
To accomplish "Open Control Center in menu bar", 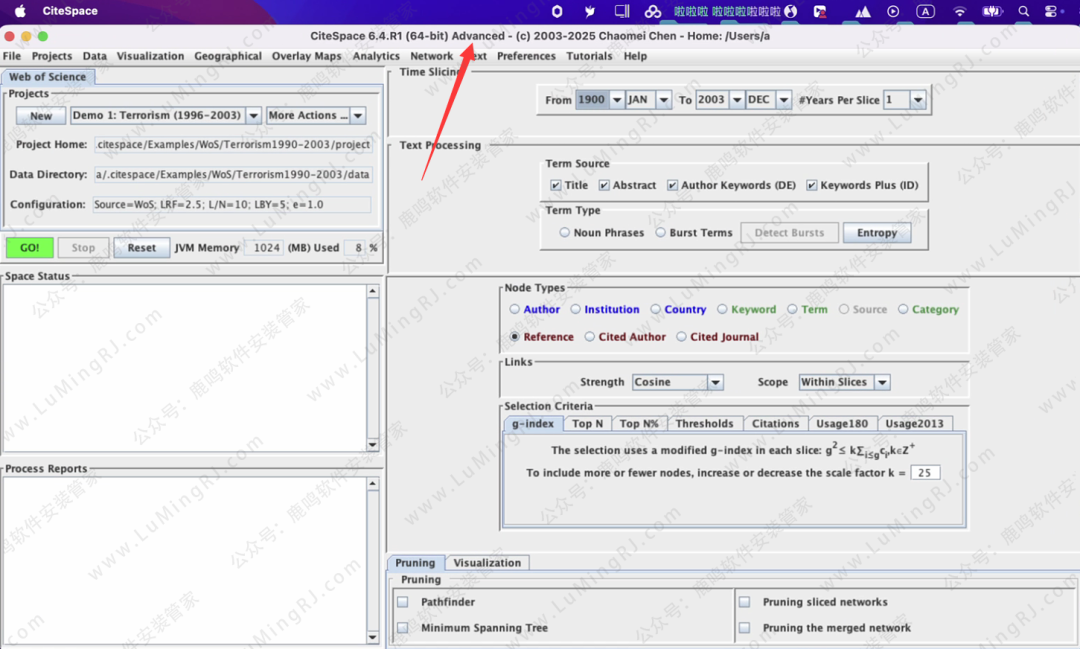I will (x=1051, y=11).
